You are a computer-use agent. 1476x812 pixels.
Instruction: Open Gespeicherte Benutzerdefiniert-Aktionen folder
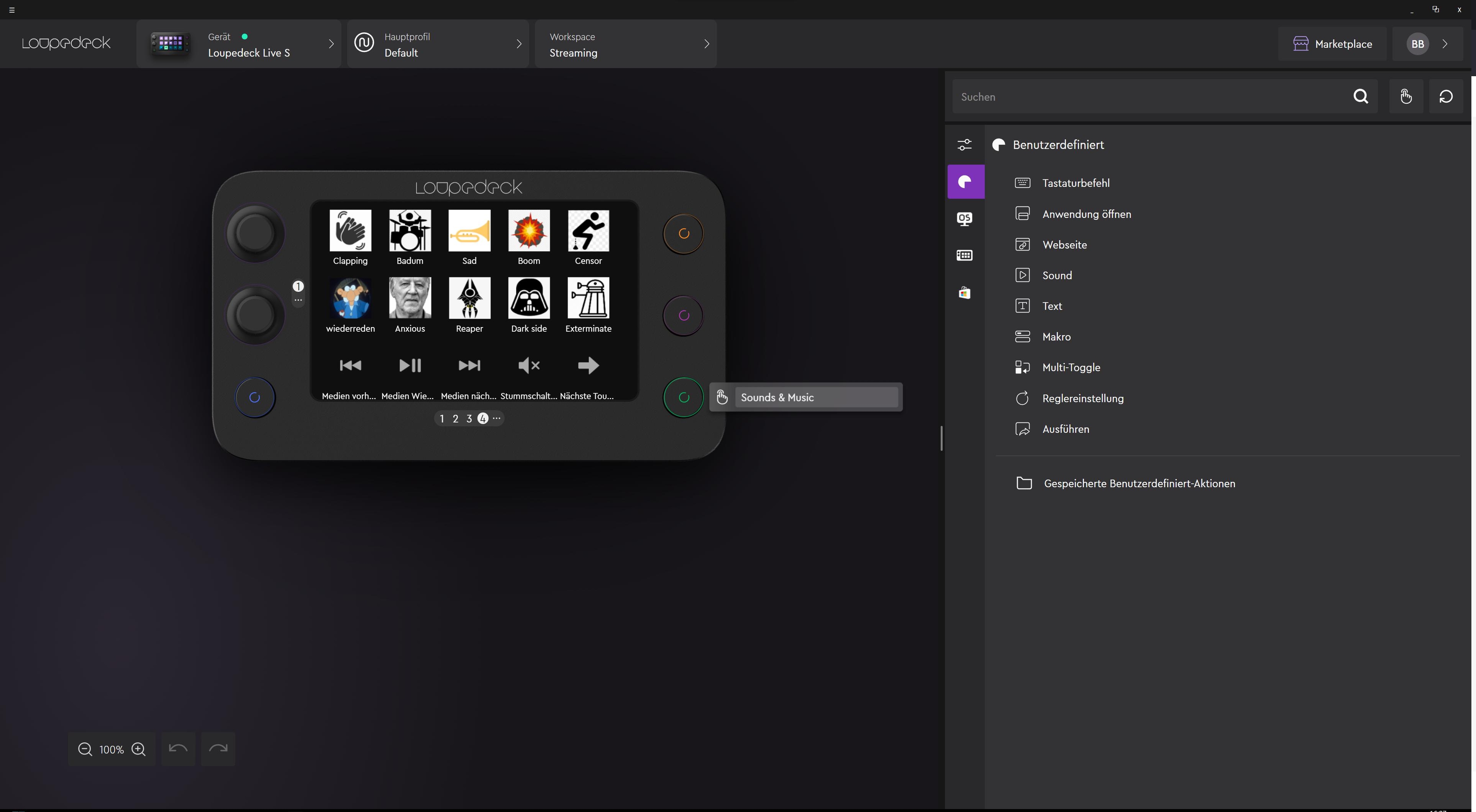[x=1139, y=484]
